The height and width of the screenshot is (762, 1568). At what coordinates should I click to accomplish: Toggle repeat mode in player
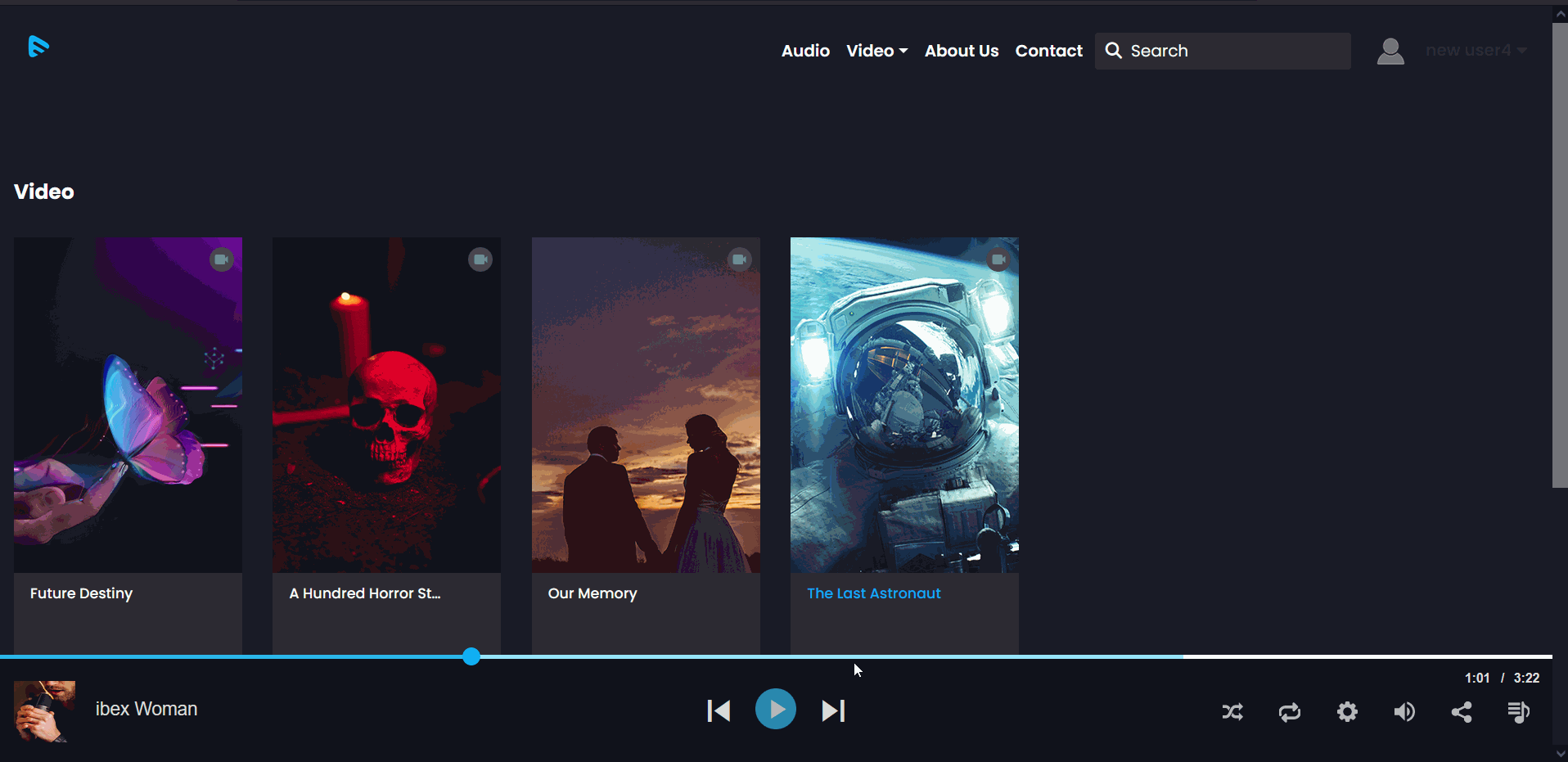1290,712
